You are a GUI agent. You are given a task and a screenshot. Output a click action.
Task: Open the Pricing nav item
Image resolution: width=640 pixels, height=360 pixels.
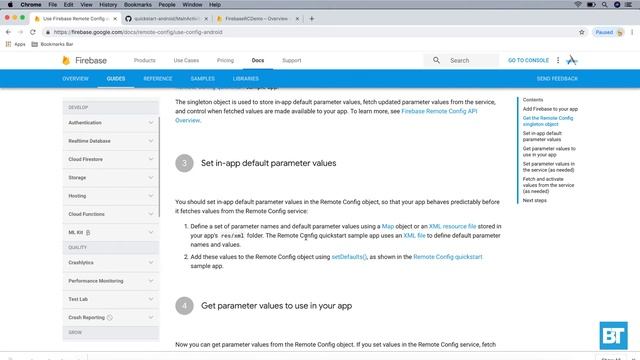click(x=225, y=60)
